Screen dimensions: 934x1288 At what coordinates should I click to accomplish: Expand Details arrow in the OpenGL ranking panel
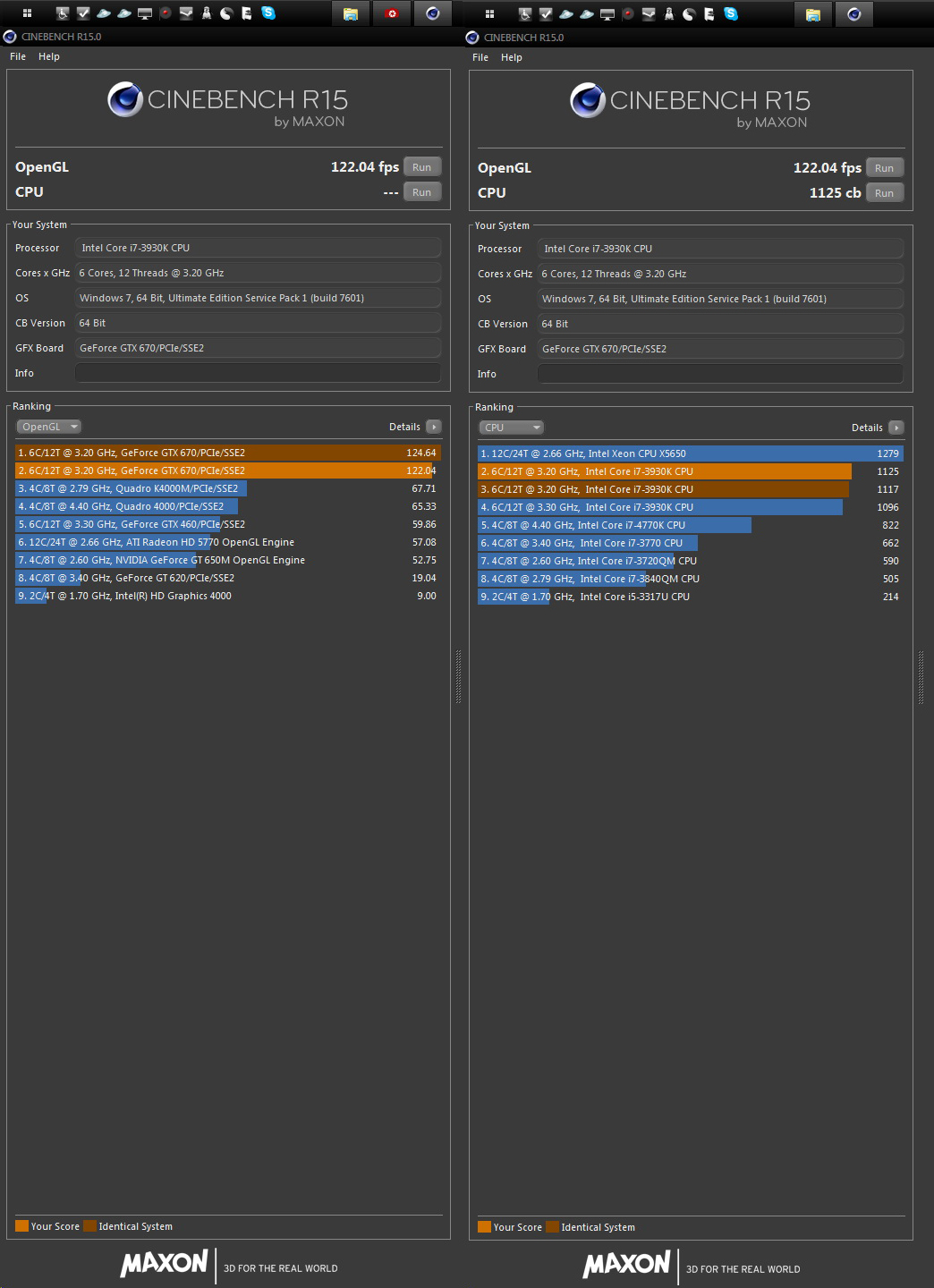click(434, 427)
